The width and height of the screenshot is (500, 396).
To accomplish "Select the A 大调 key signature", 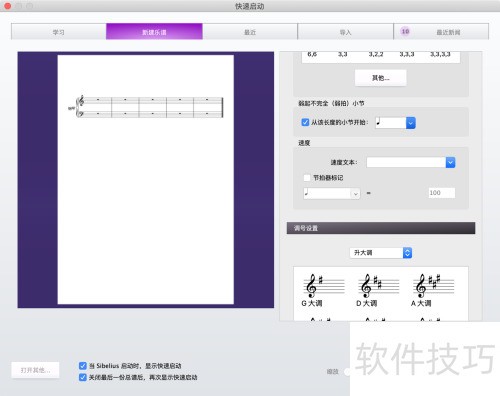I will (x=432, y=290).
